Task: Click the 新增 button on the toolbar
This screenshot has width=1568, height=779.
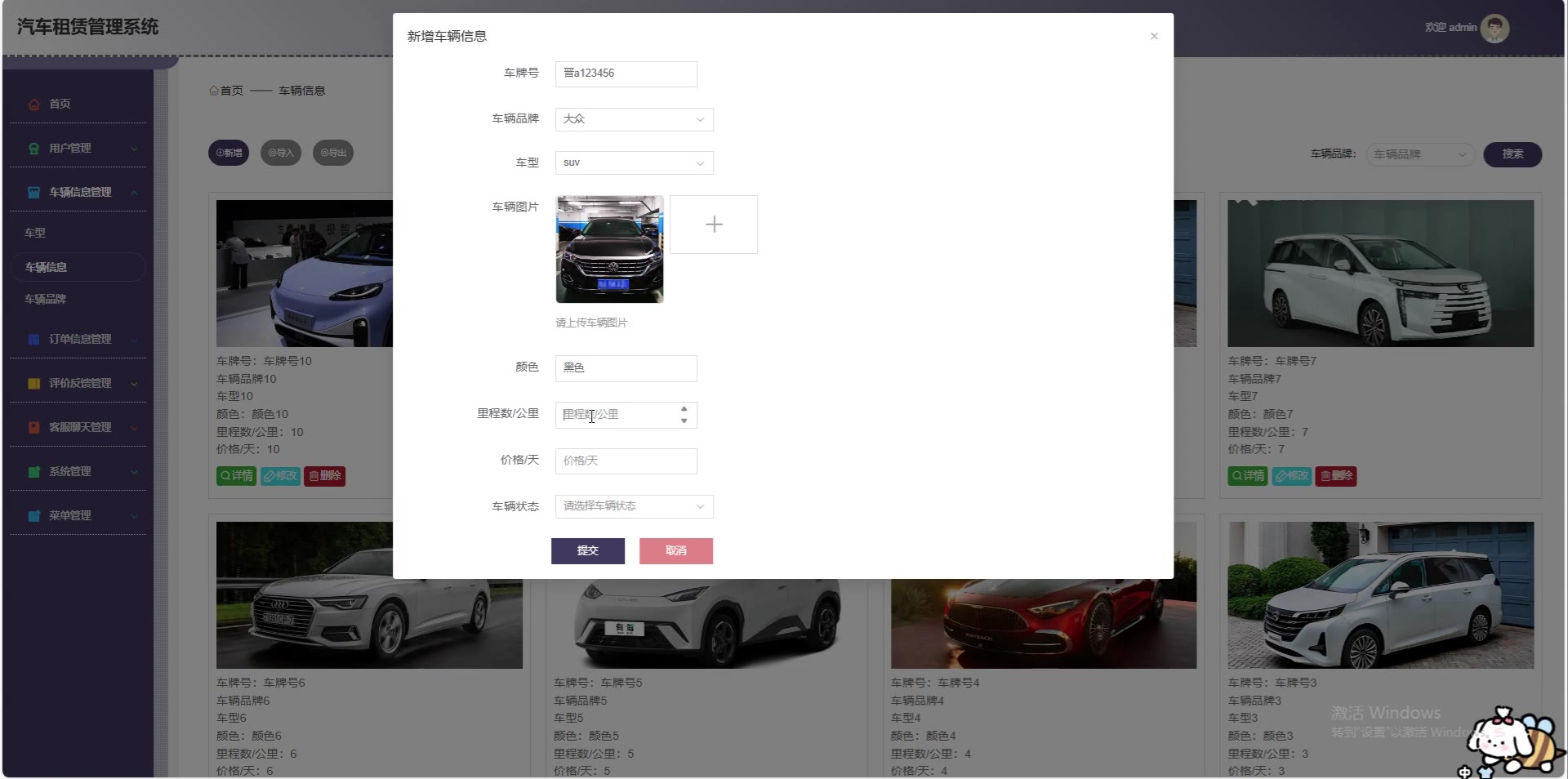Action: [x=229, y=153]
